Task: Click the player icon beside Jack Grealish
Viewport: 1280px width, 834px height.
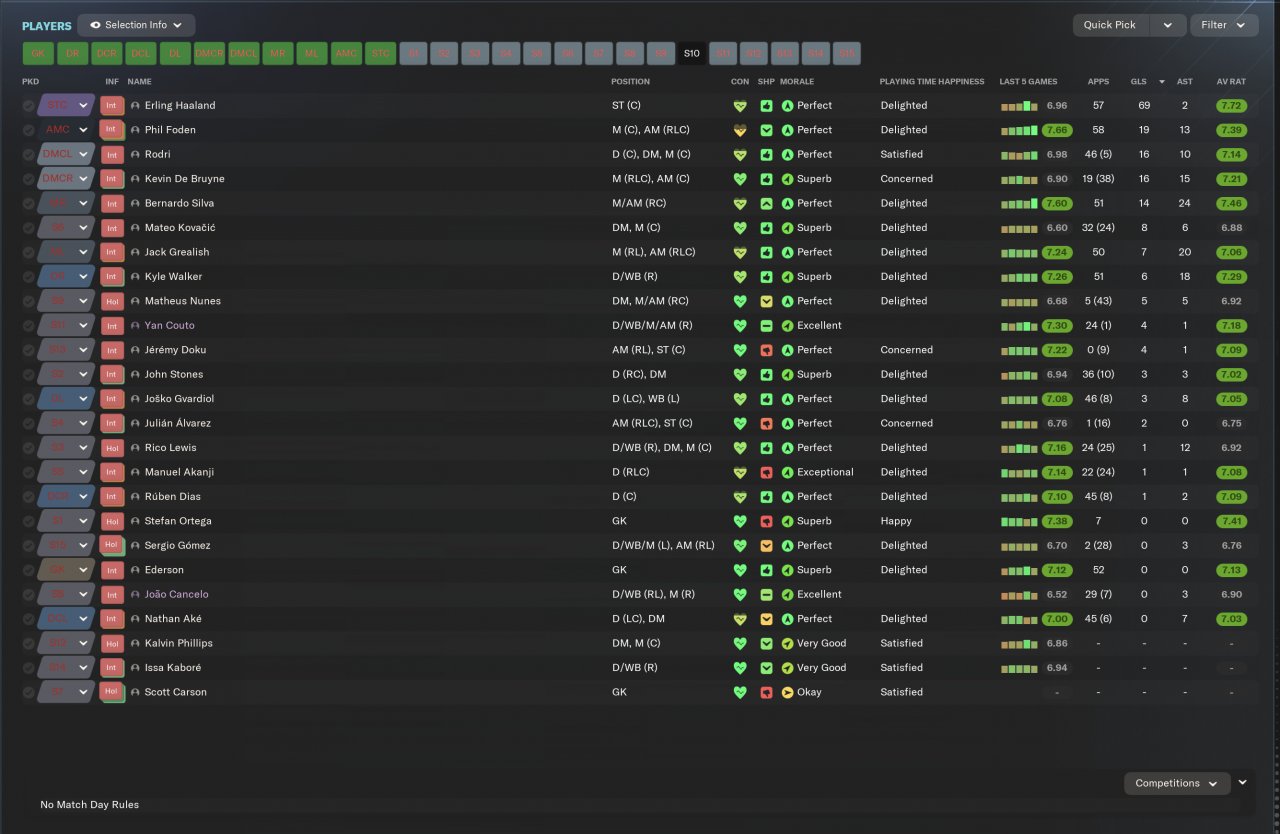Action: pyautogui.click(x=135, y=252)
